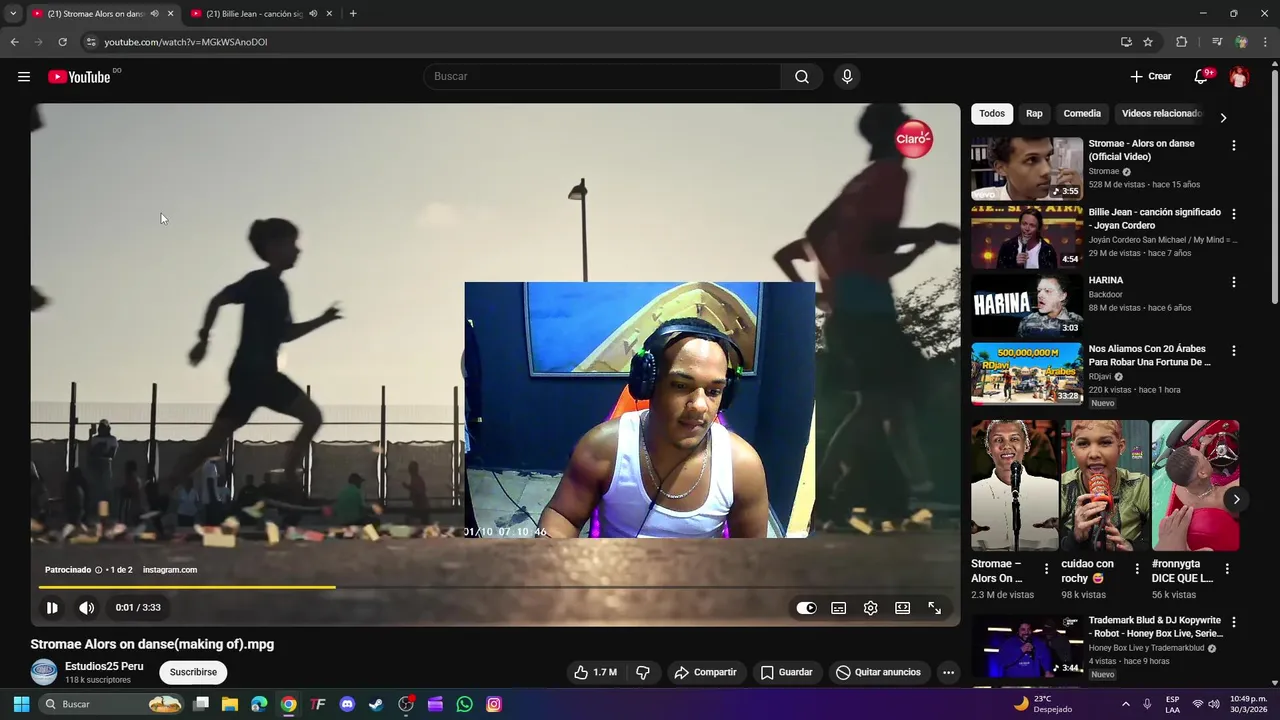Select the Rap filter chip

coord(1034,114)
